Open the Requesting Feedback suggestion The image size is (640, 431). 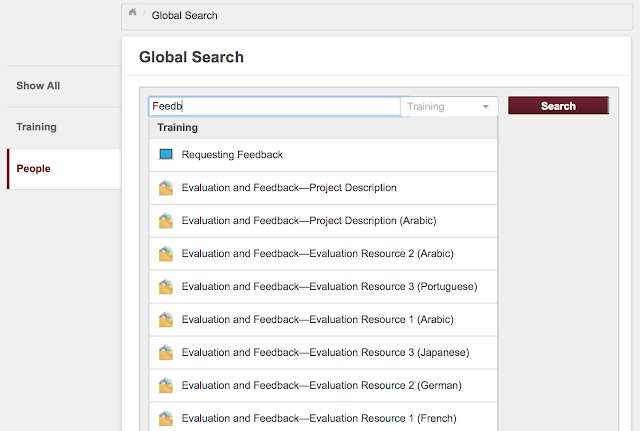pyautogui.click(x=232, y=155)
